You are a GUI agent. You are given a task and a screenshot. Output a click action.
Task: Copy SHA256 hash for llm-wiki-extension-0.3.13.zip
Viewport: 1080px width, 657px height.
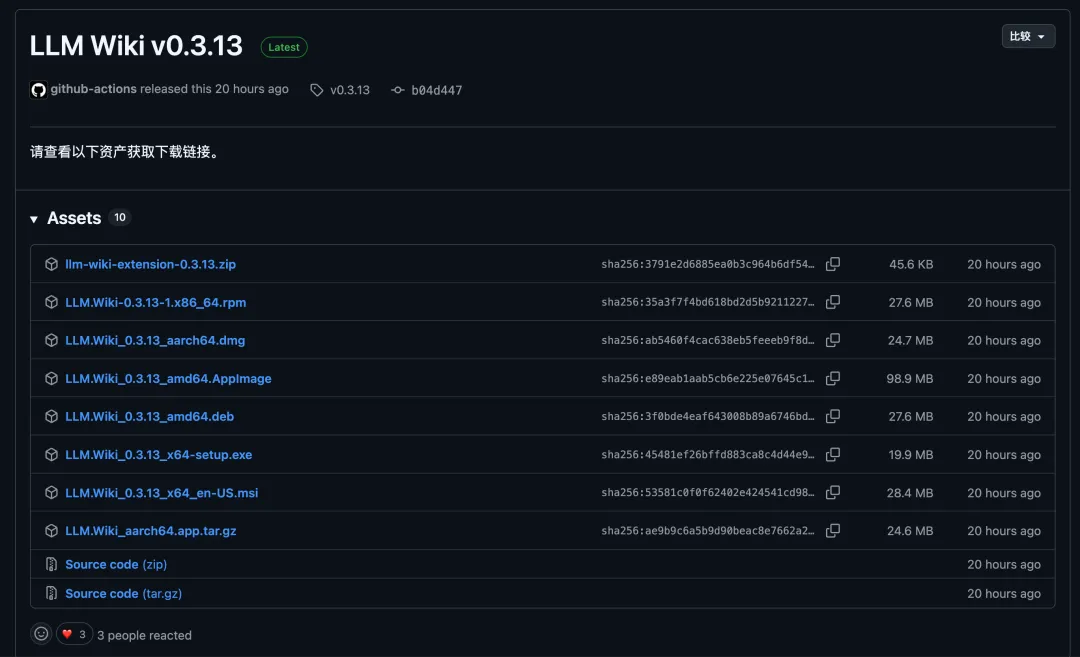tap(832, 264)
